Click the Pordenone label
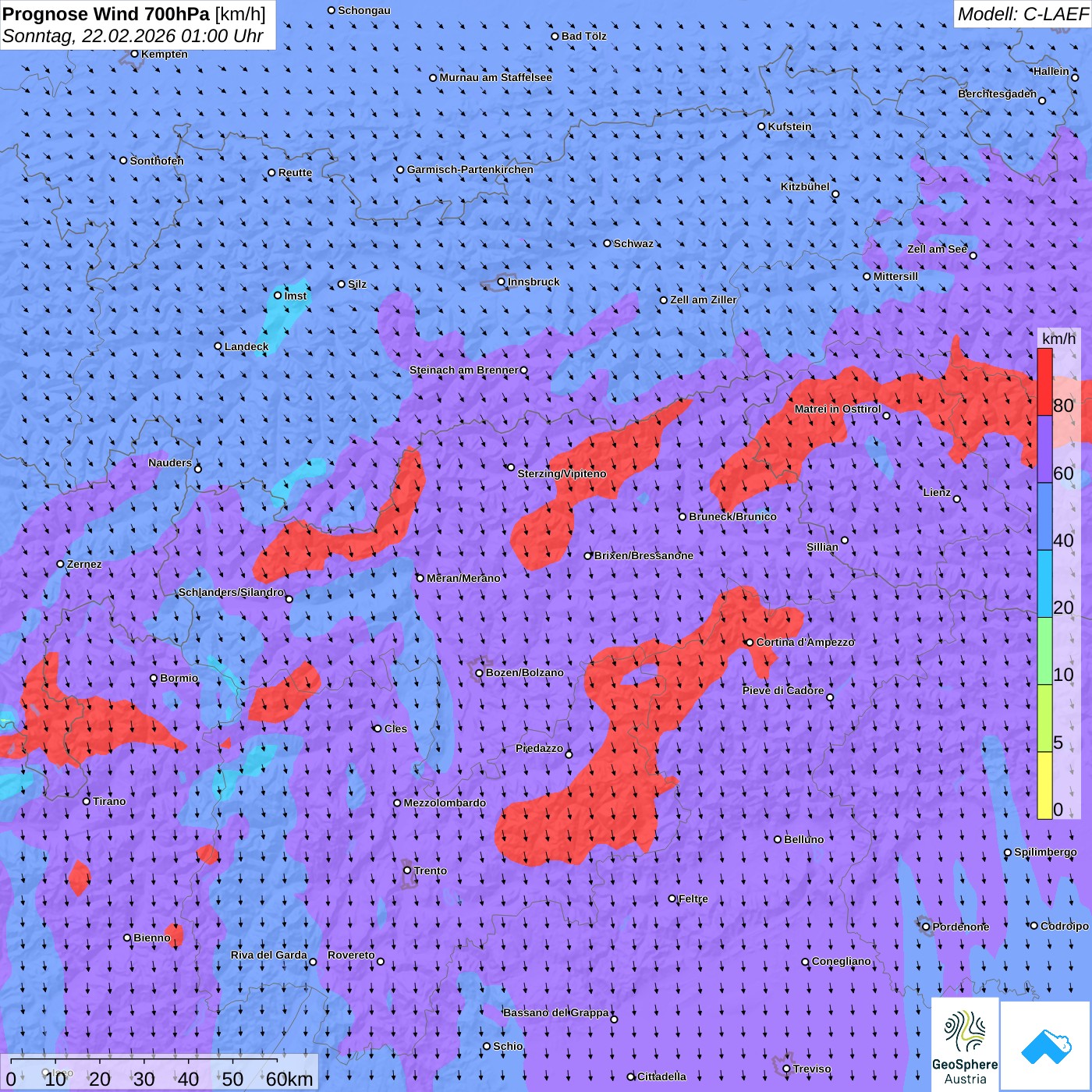1092x1092 pixels. click(x=961, y=927)
